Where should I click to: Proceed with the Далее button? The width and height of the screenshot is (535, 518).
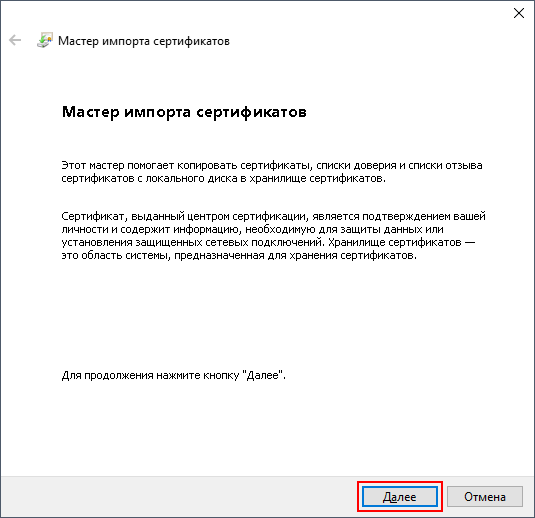click(400, 497)
